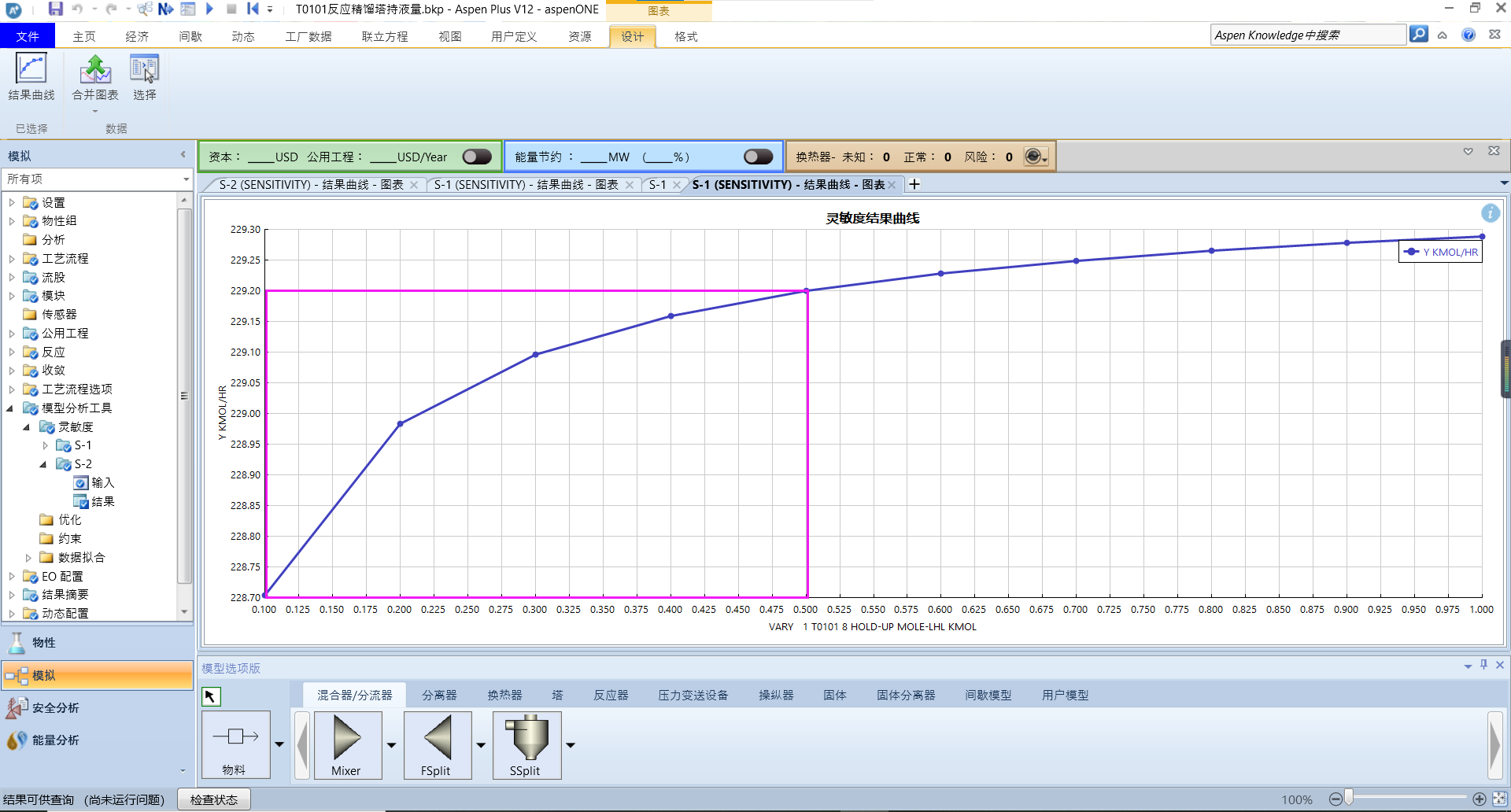Close the S-1 tab
This screenshot has height=812, width=1511.
[677, 185]
